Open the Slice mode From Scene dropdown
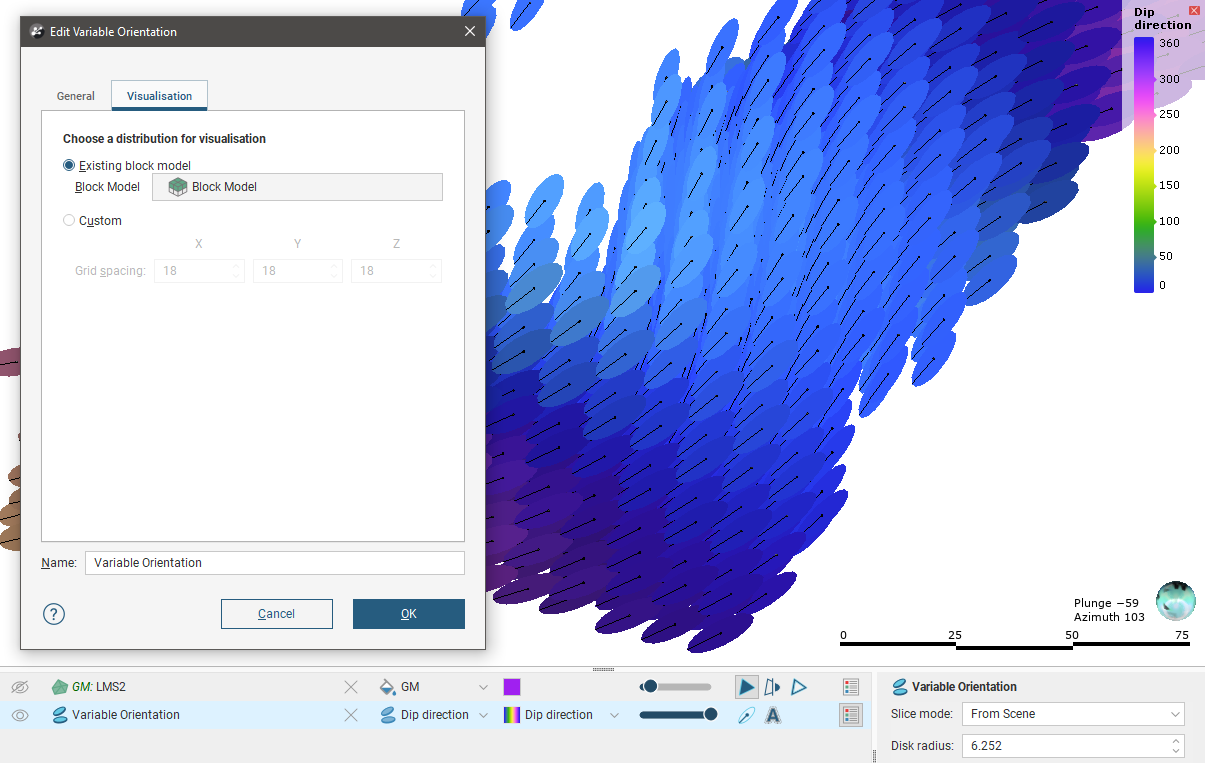 1072,714
